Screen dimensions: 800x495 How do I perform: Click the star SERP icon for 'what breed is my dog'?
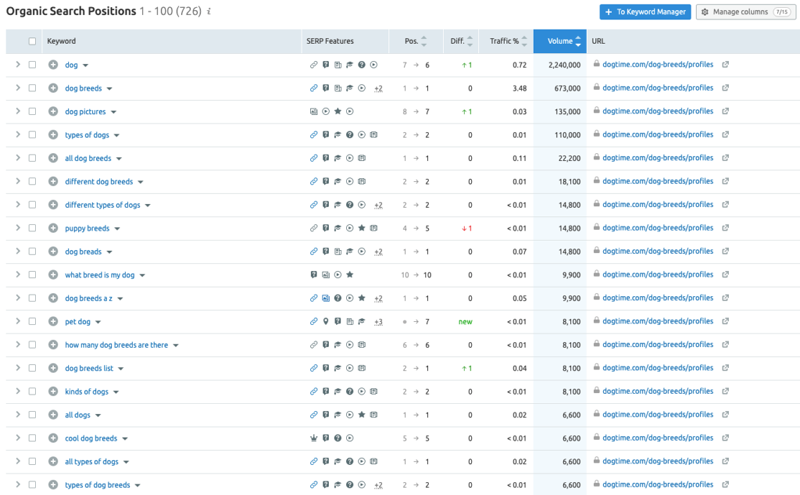pos(349,275)
